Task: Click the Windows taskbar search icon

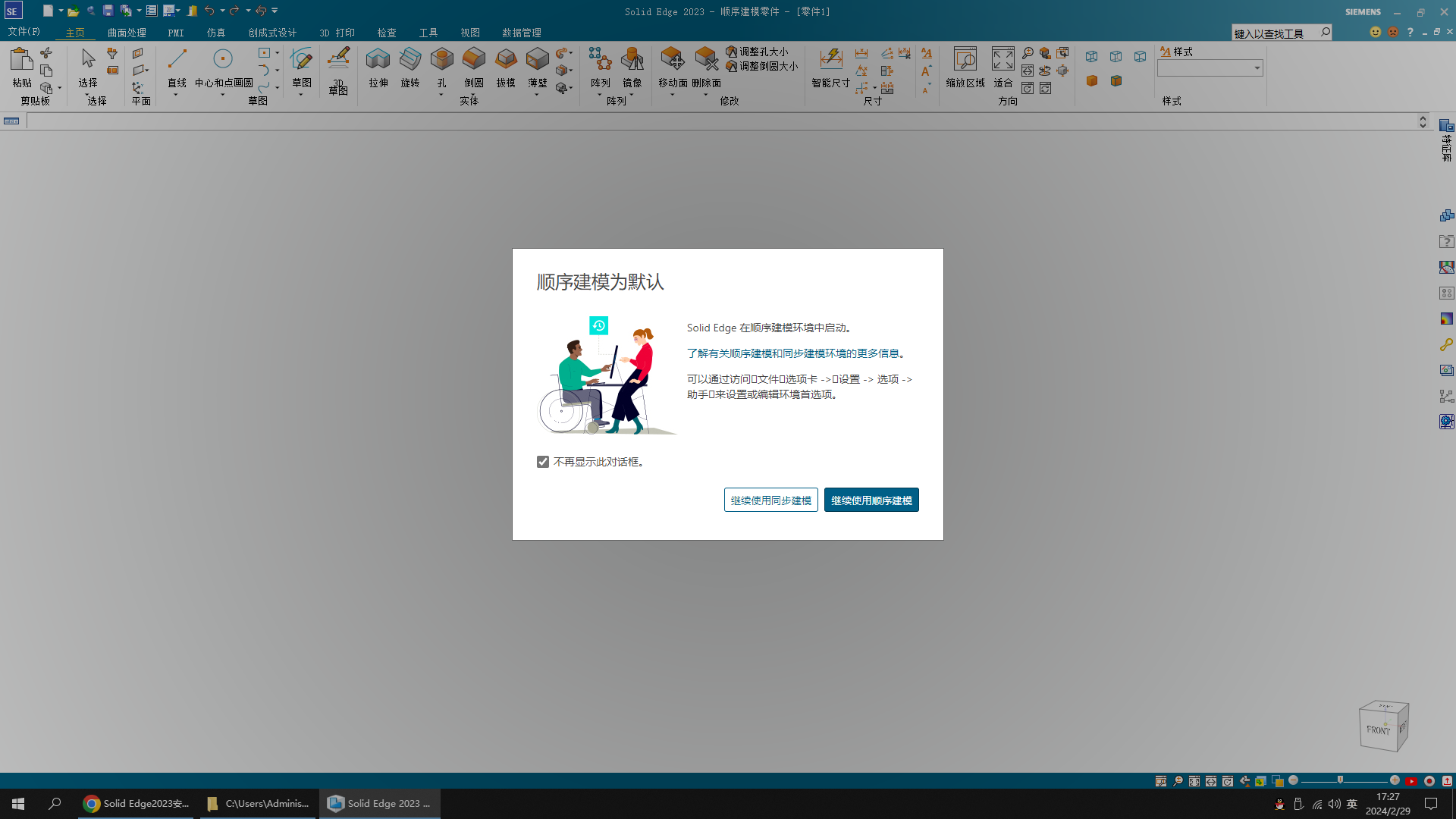Action: (55, 803)
